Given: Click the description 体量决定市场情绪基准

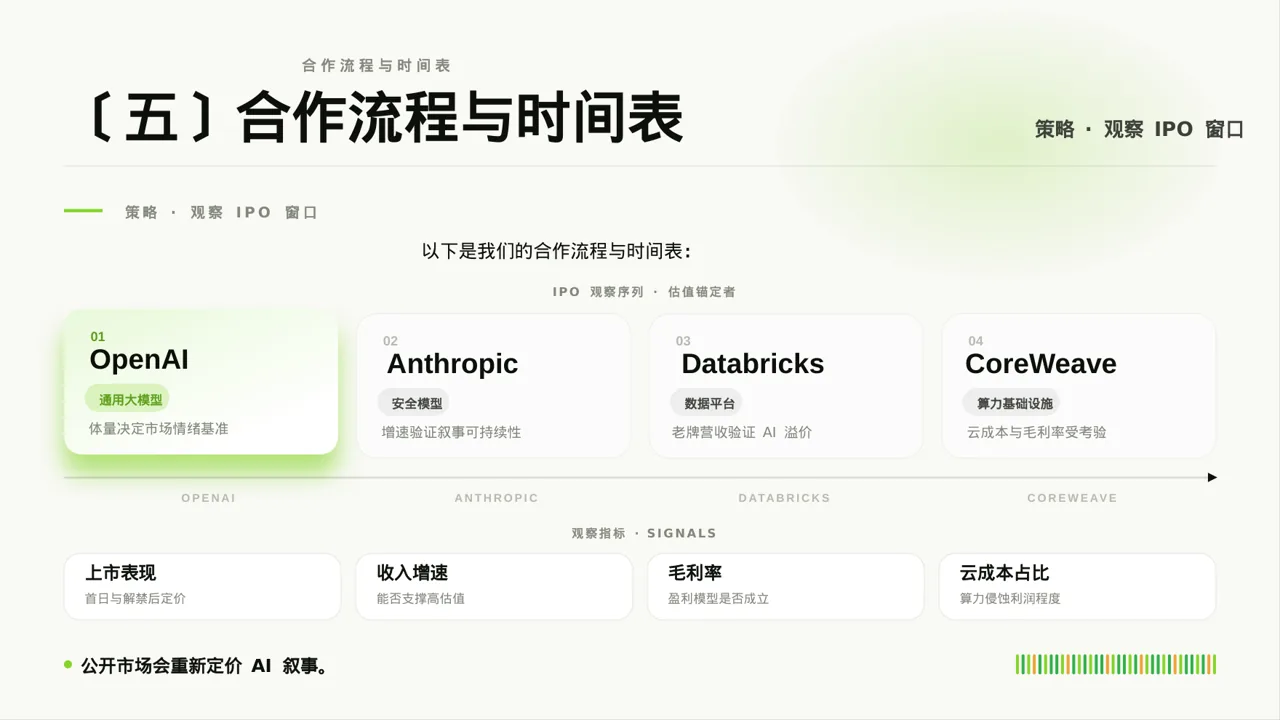Looking at the screenshot, I should [x=159, y=428].
